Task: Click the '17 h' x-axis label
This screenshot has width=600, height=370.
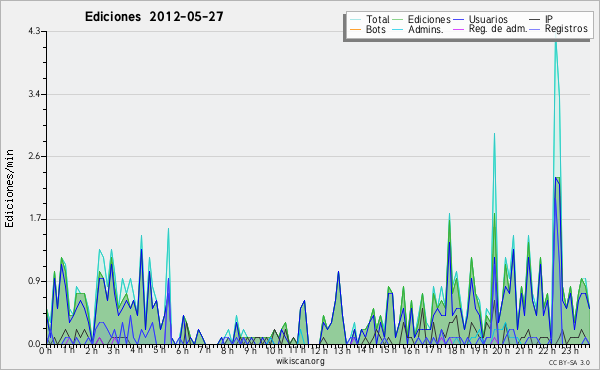Action: [433, 350]
